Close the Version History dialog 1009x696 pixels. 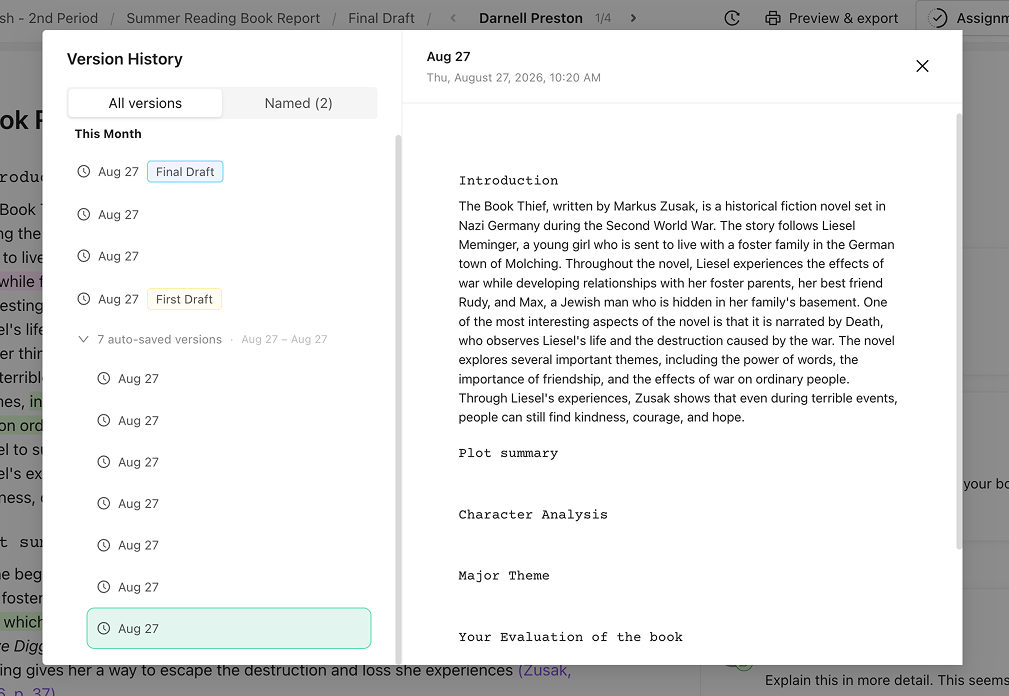pyautogui.click(x=922, y=66)
